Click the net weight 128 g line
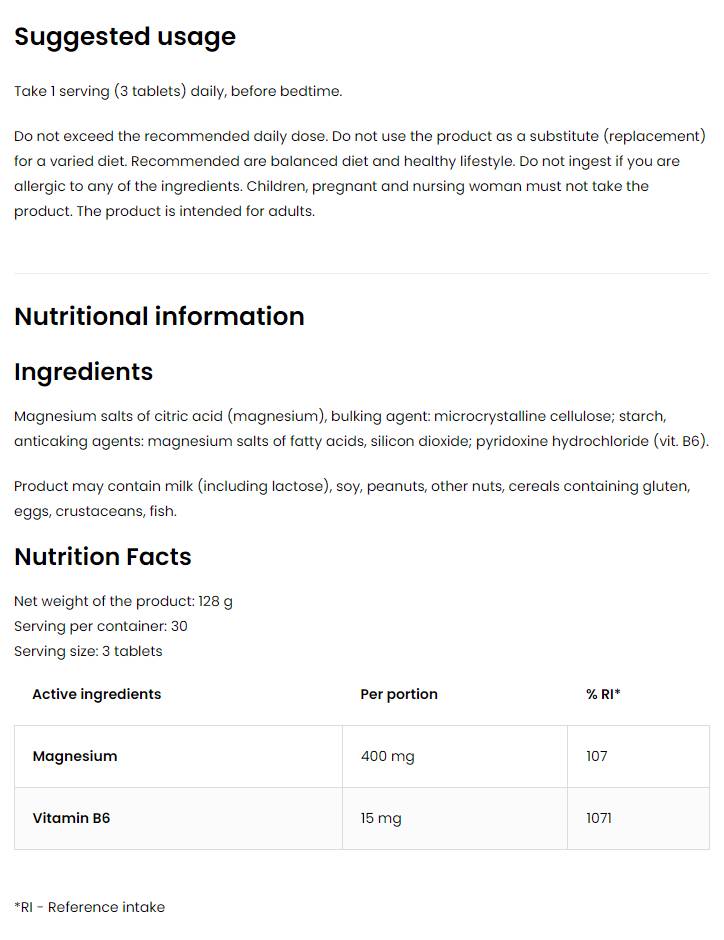The height and width of the screenshot is (940, 724). click(x=123, y=601)
